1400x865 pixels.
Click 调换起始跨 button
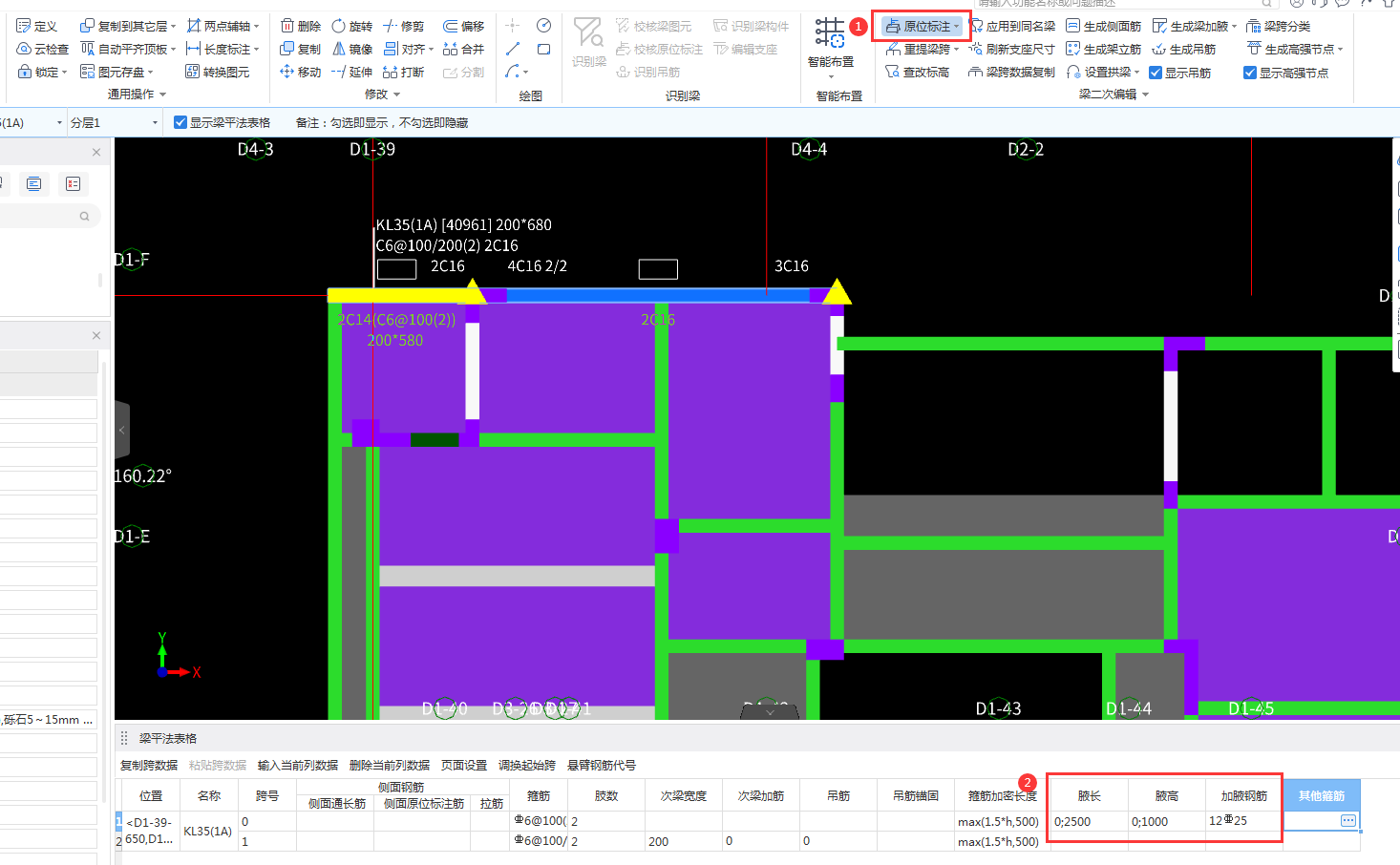pos(527,765)
